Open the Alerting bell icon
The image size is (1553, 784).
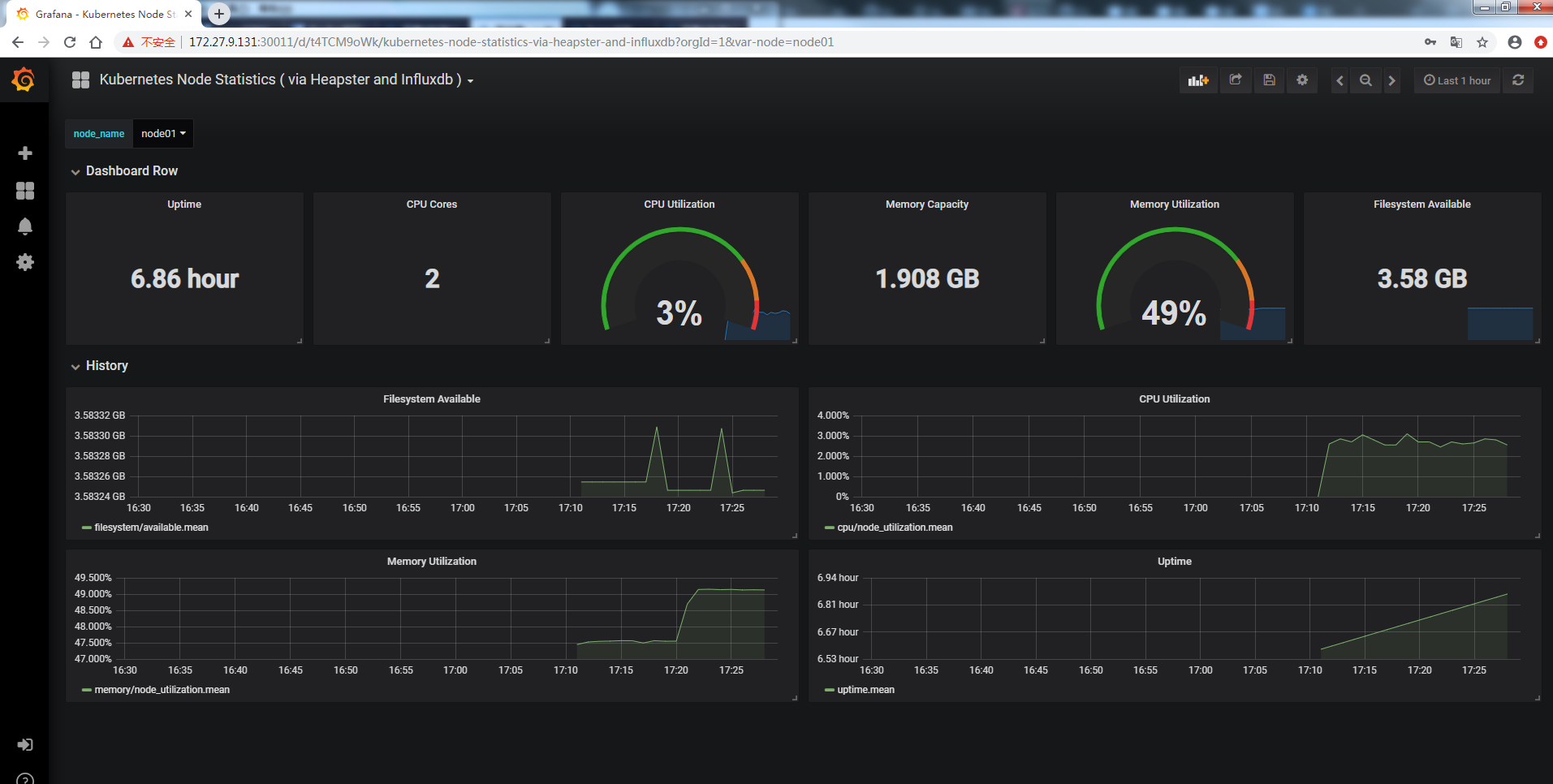click(x=25, y=226)
